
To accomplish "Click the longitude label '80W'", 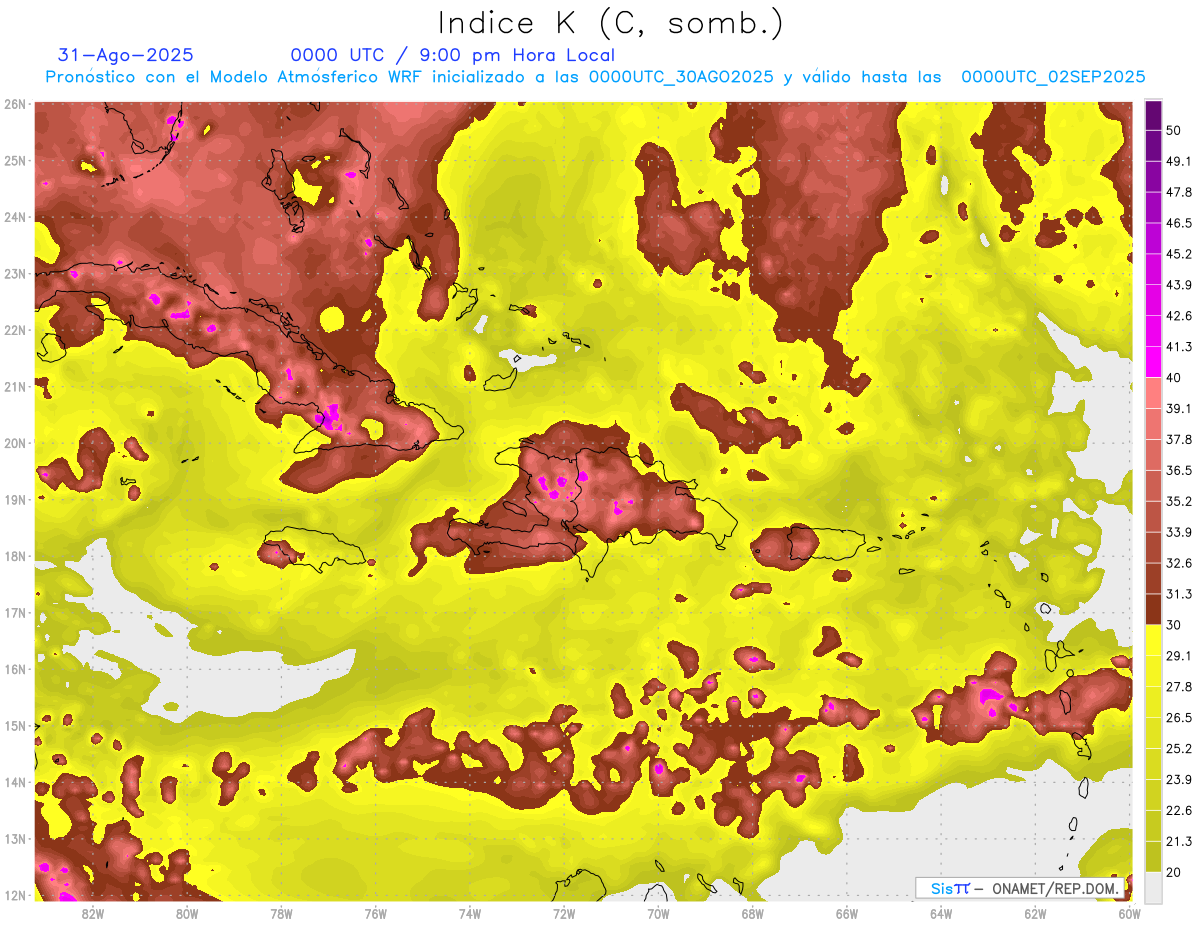I will [x=186, y=914].
